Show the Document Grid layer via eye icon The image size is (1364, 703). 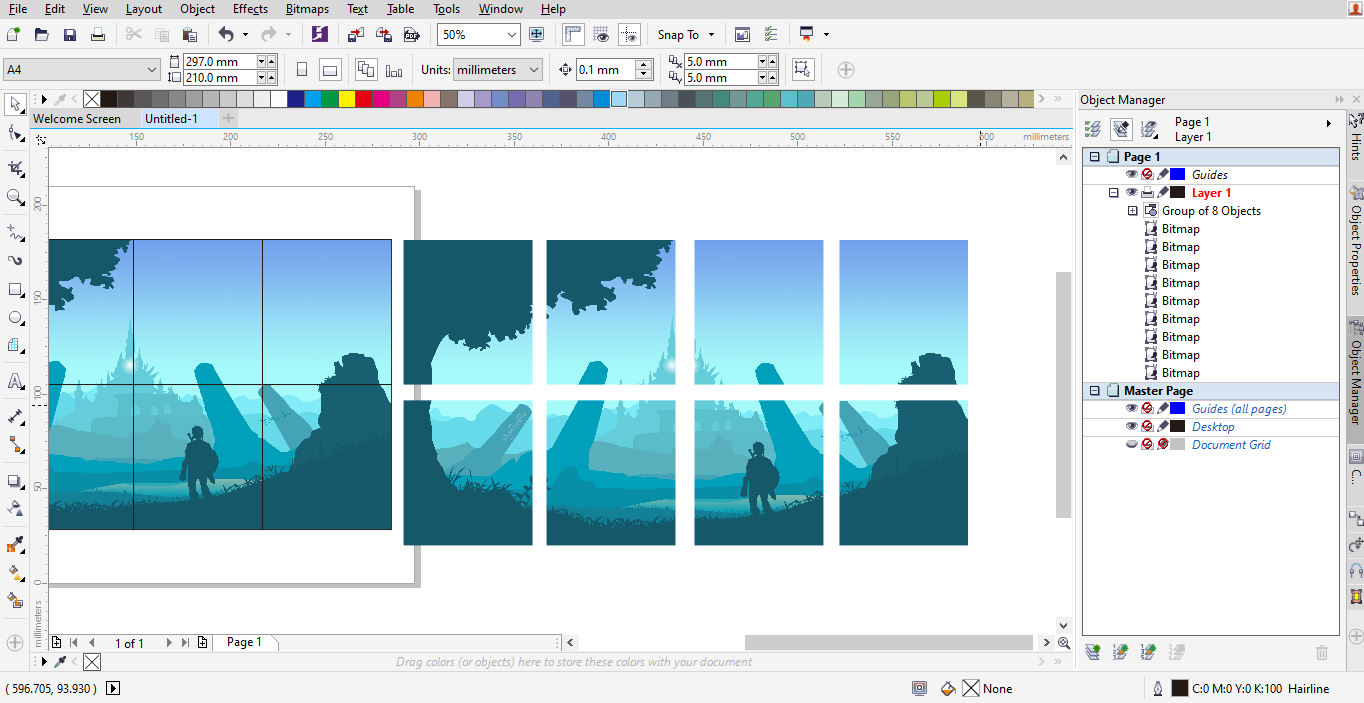[1131, 444]
